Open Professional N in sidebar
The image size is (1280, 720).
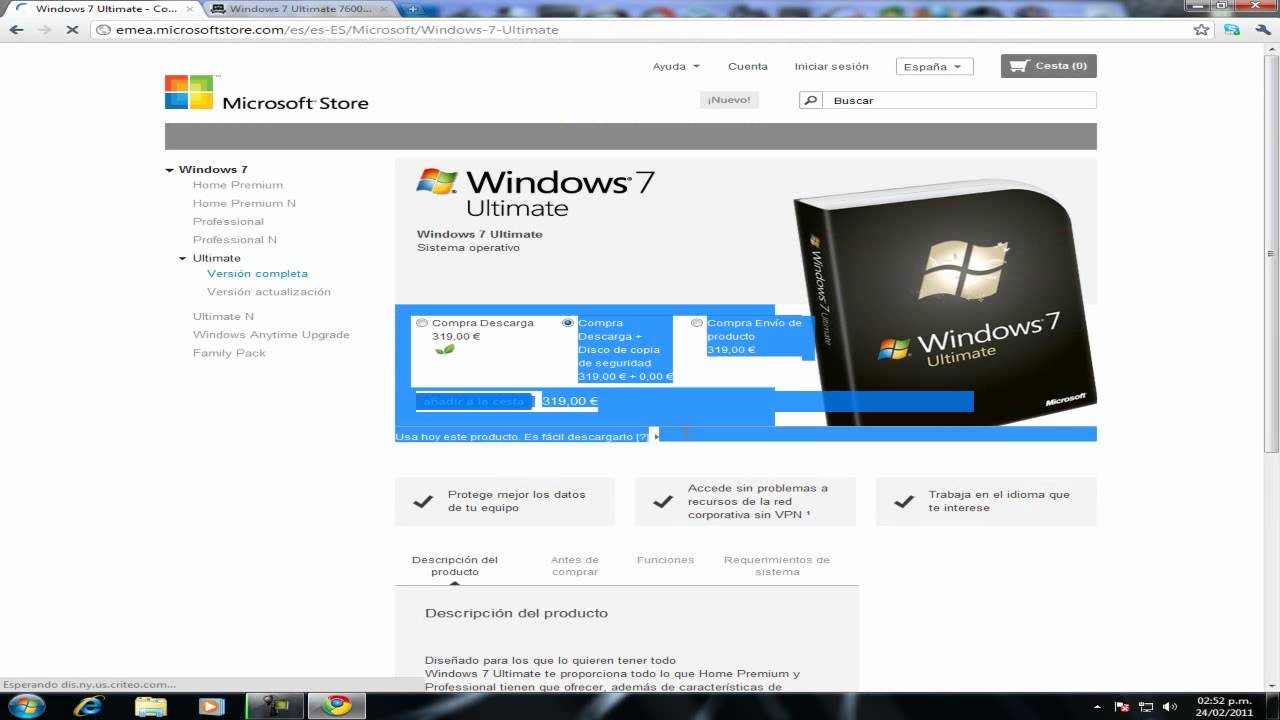point(235,239)
